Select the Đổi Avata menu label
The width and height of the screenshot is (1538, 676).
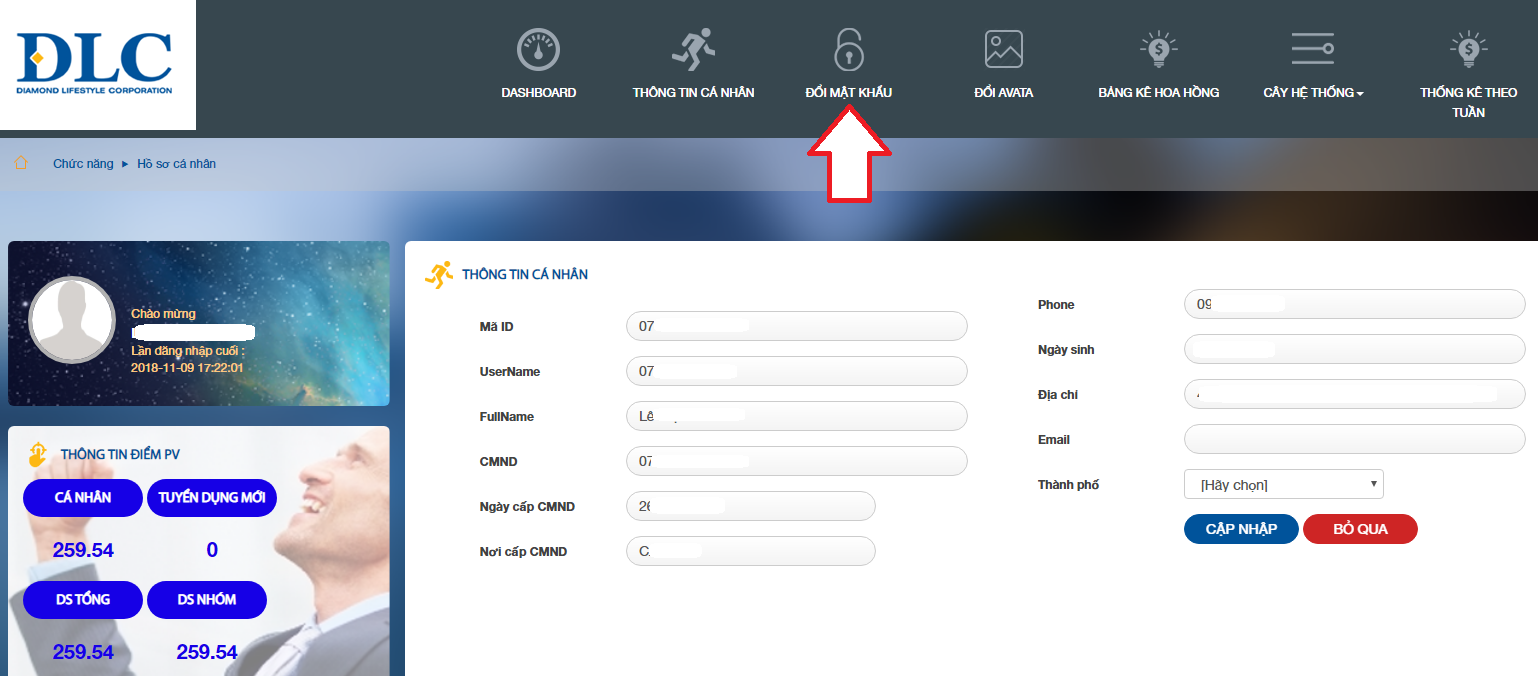(1003, 93)
